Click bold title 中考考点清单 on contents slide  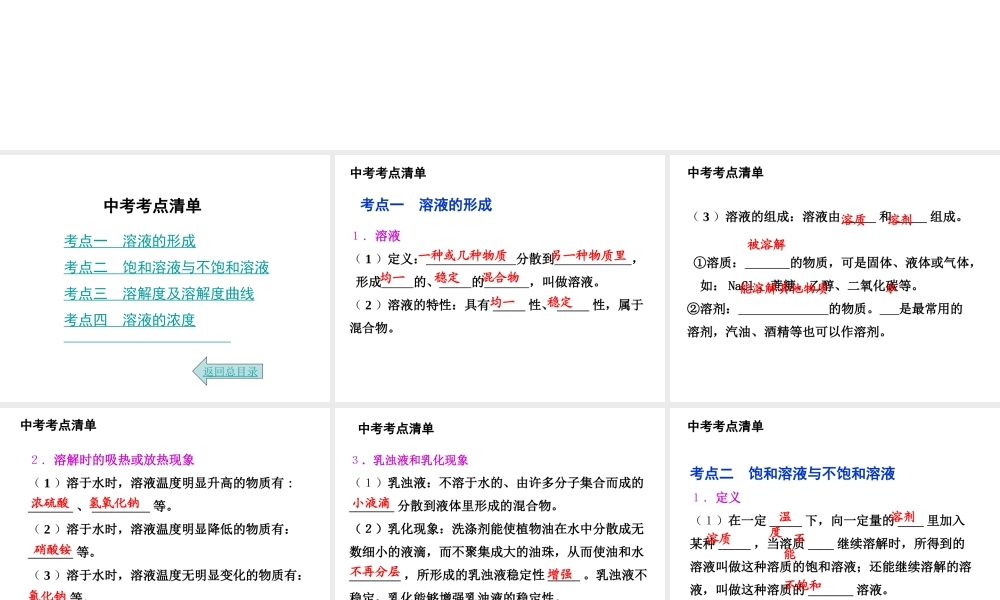(x=152, y=206)
